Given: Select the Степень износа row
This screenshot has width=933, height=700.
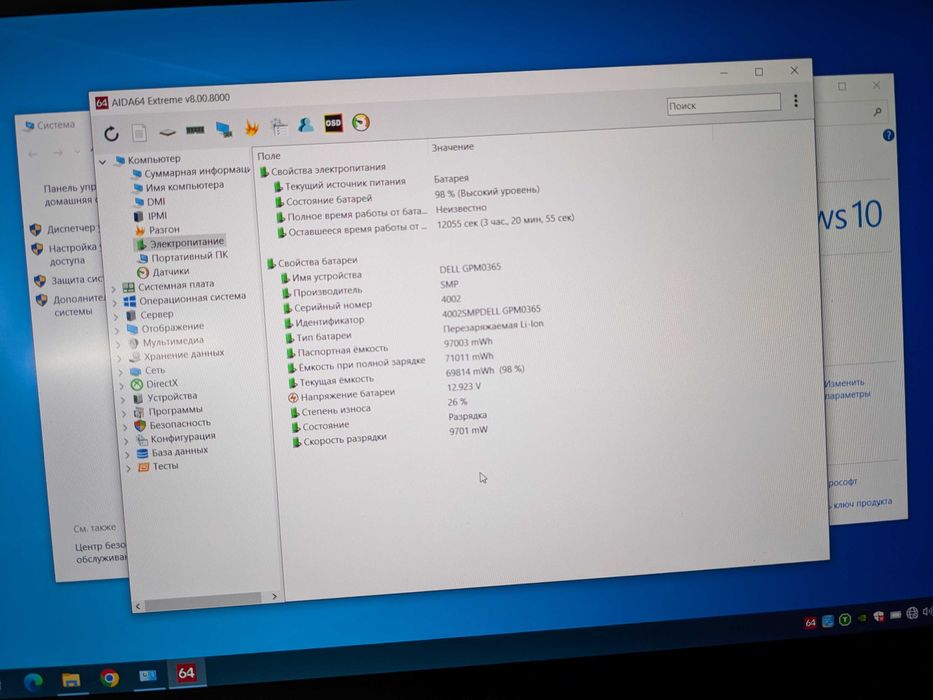Looking at the screenshot, I should [336, 410].
